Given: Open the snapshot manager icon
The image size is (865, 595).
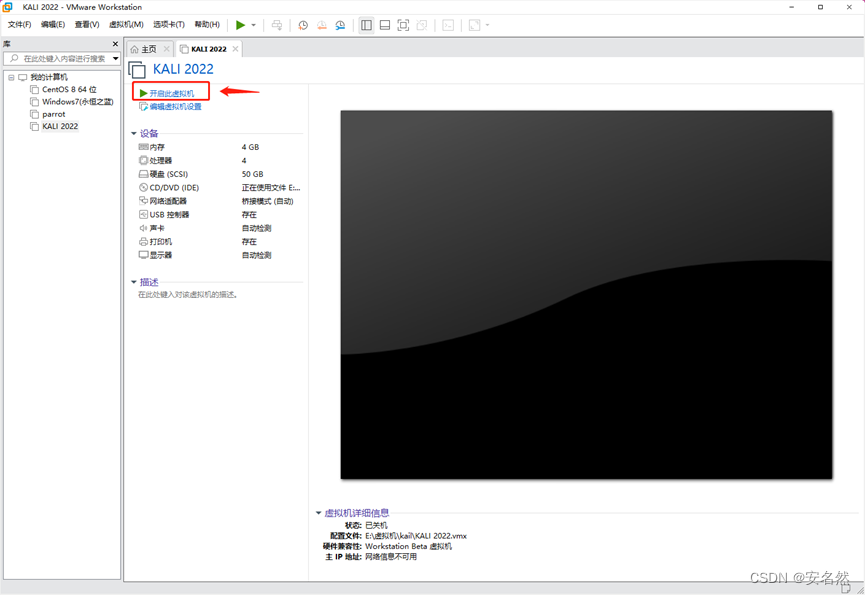Looking at the screenshot, I should click(340, 25).
